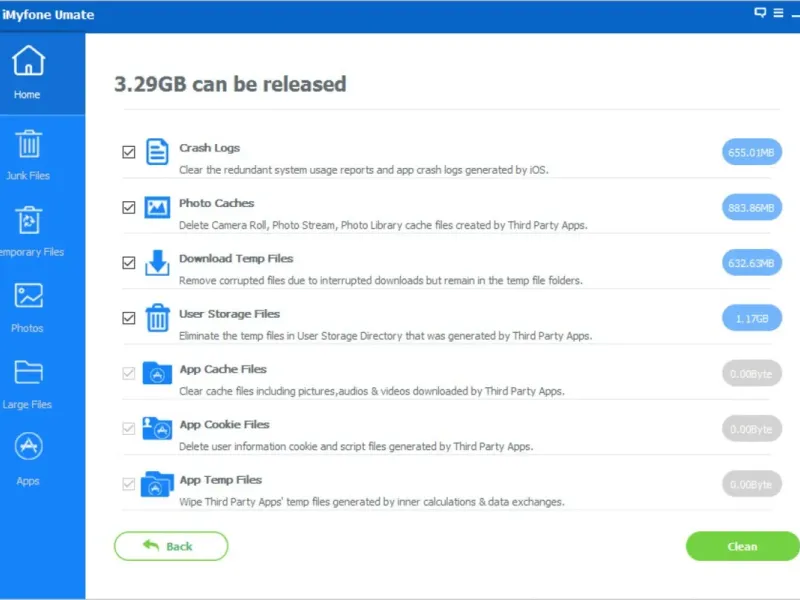Toggle the App Cookie Files checkbox
This screenshot has height=600, width=800.
coord(129,429)
